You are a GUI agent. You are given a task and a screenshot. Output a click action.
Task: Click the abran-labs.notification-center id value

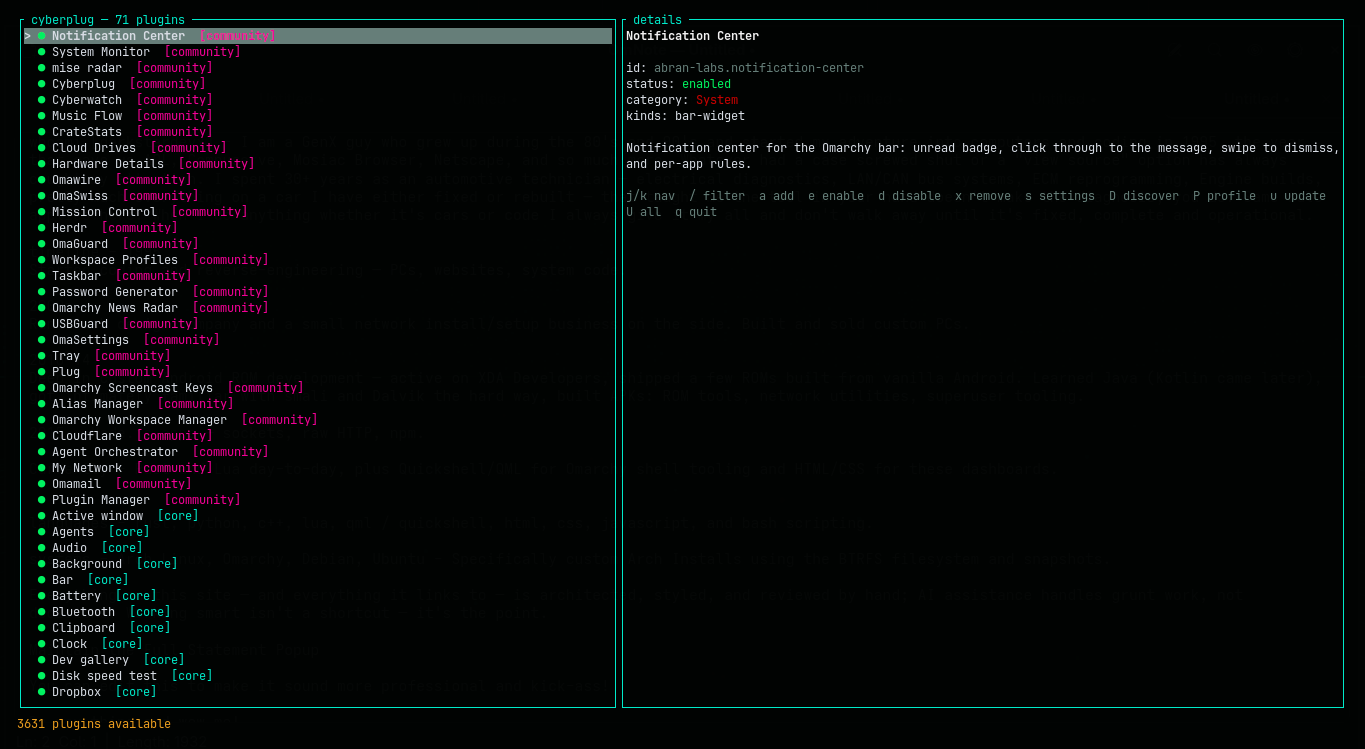tap(759, 68)
